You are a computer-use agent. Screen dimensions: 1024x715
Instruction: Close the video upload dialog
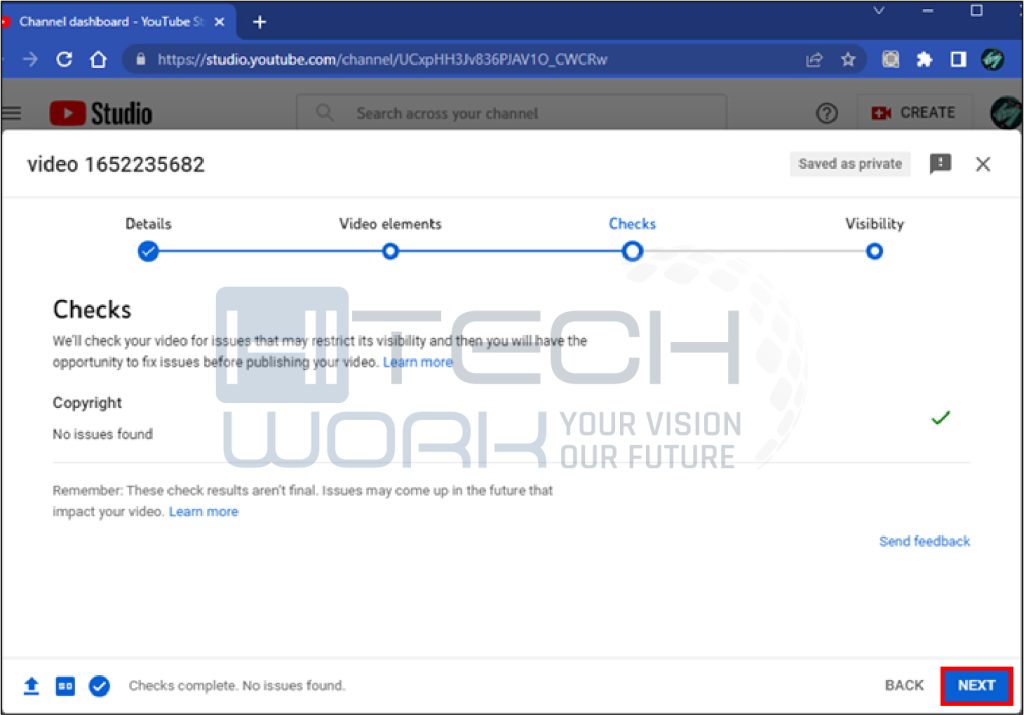tap(983, 164)
